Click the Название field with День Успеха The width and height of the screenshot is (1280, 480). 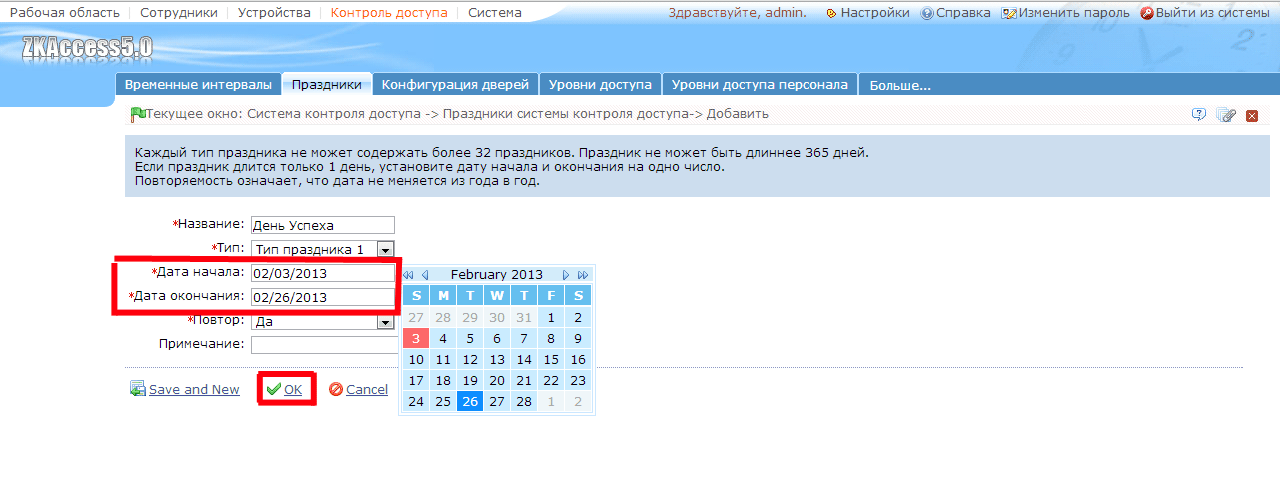(x=323, y=225)
